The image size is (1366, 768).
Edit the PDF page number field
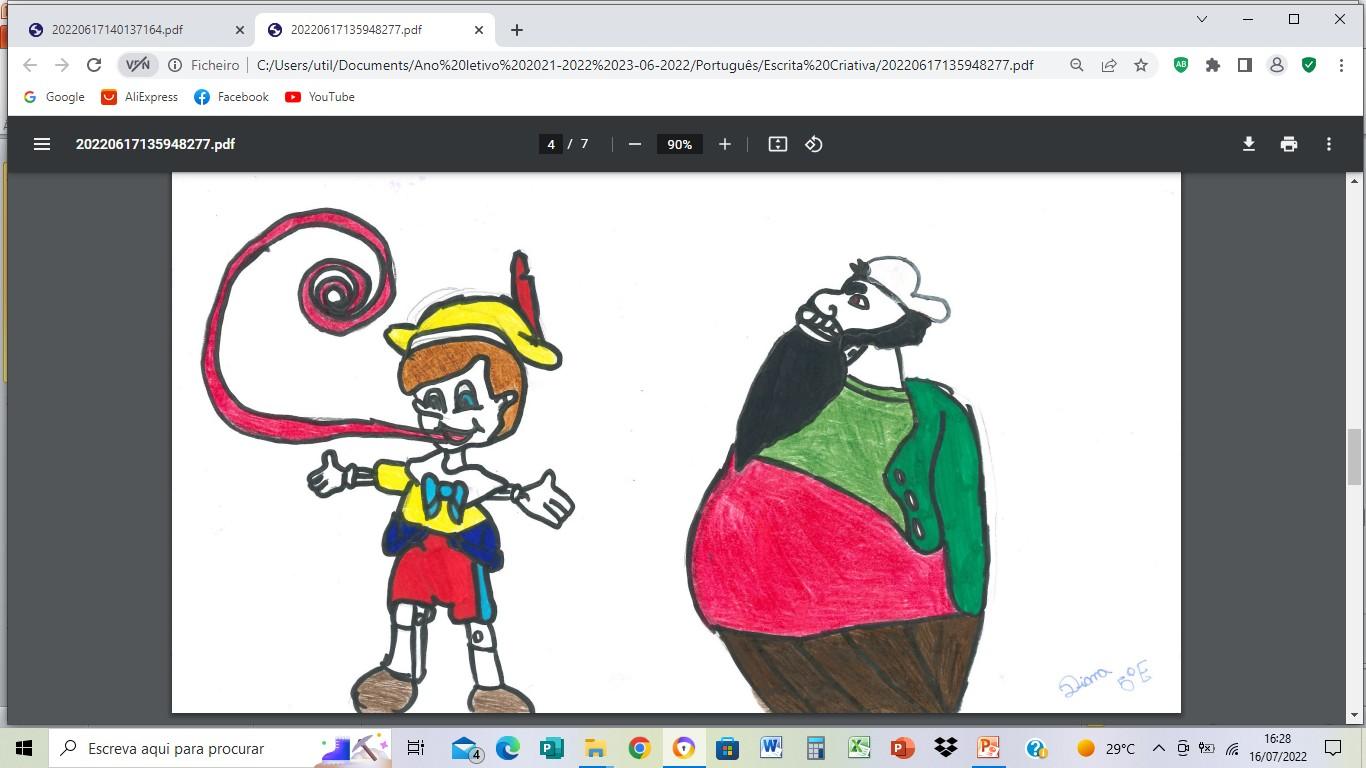[550, 144]
